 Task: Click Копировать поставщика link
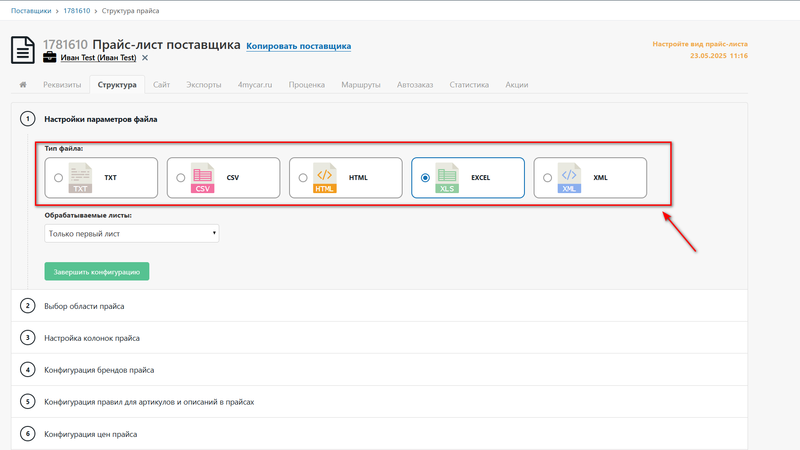pos(298,46)
